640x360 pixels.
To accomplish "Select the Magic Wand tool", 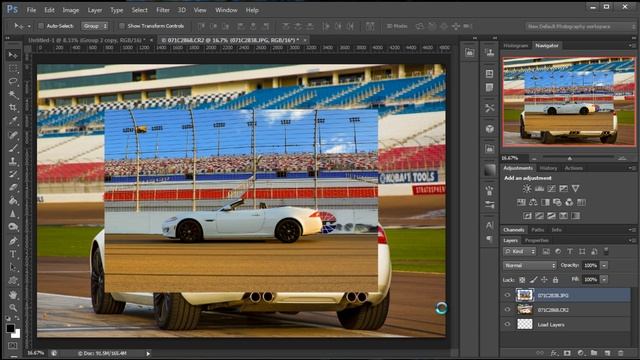I will tap(13, 95).
